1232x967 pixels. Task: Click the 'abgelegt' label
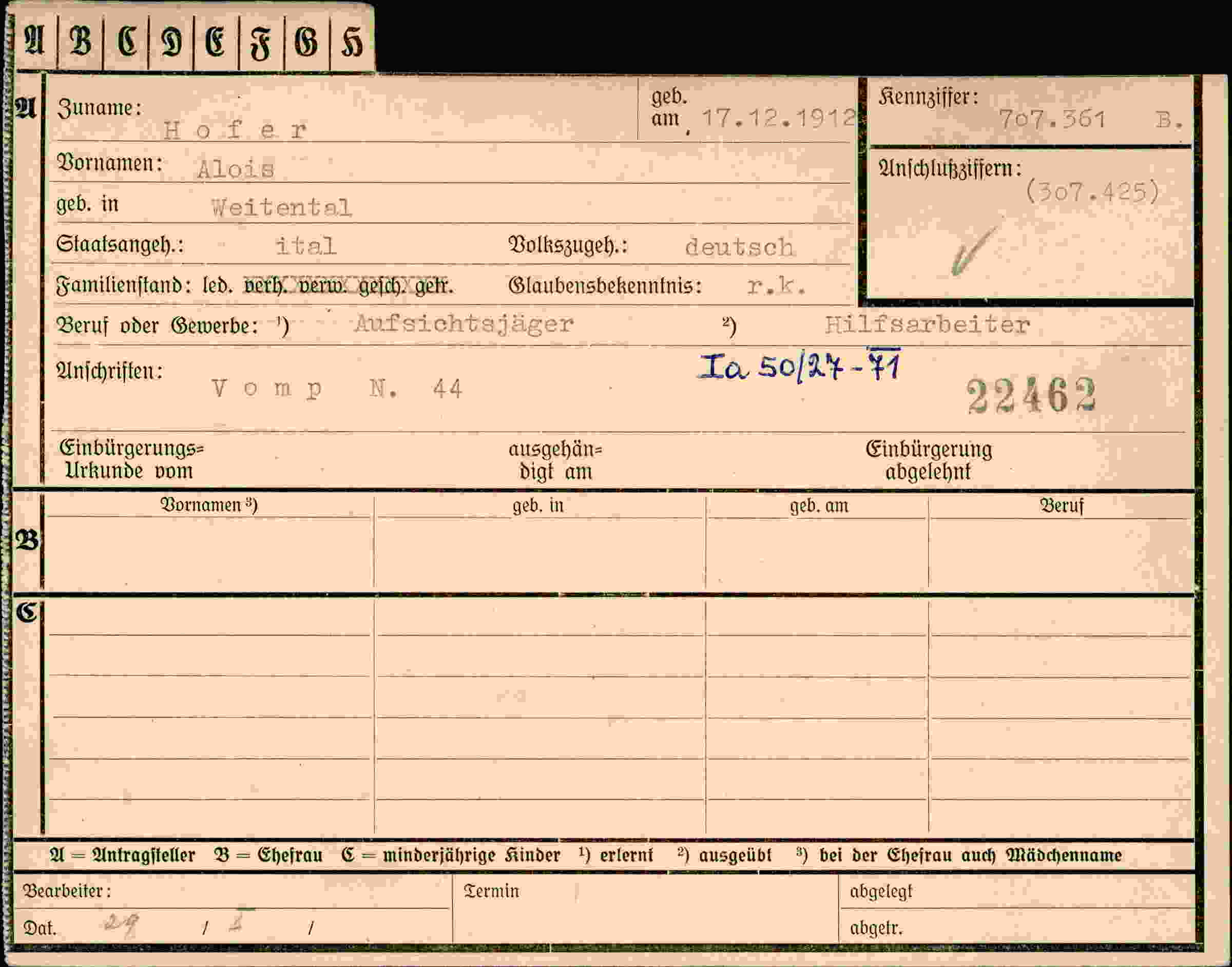pos(881,892)
